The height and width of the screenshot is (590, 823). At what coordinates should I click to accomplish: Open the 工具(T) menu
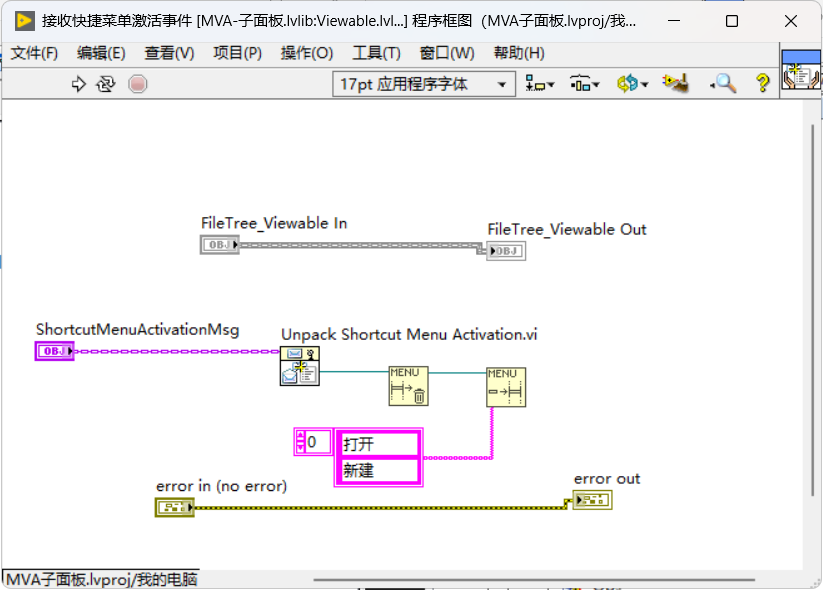(x=376, y=53)
